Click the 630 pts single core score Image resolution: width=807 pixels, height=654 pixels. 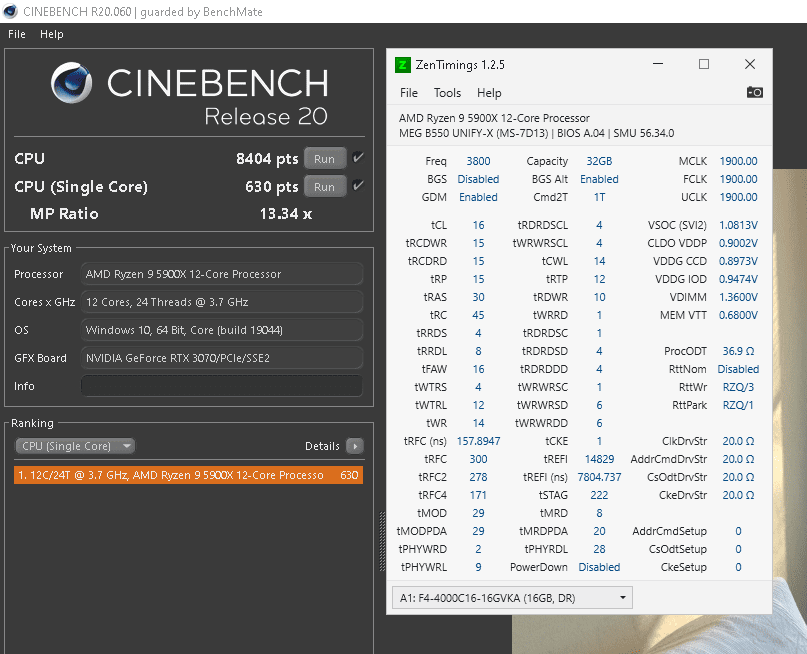272,186
